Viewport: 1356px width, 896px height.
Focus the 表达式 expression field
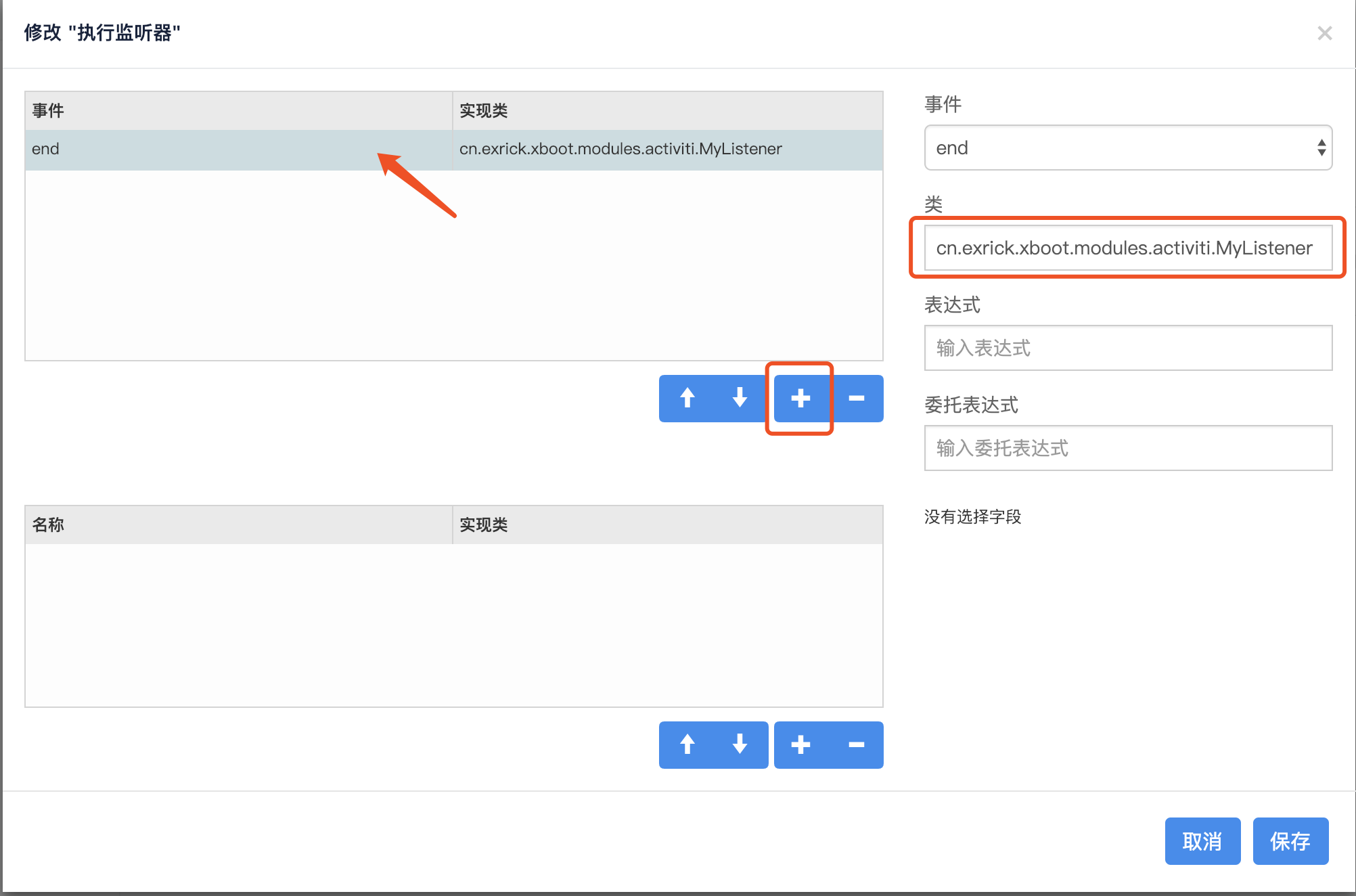(x=1128, y=348)
